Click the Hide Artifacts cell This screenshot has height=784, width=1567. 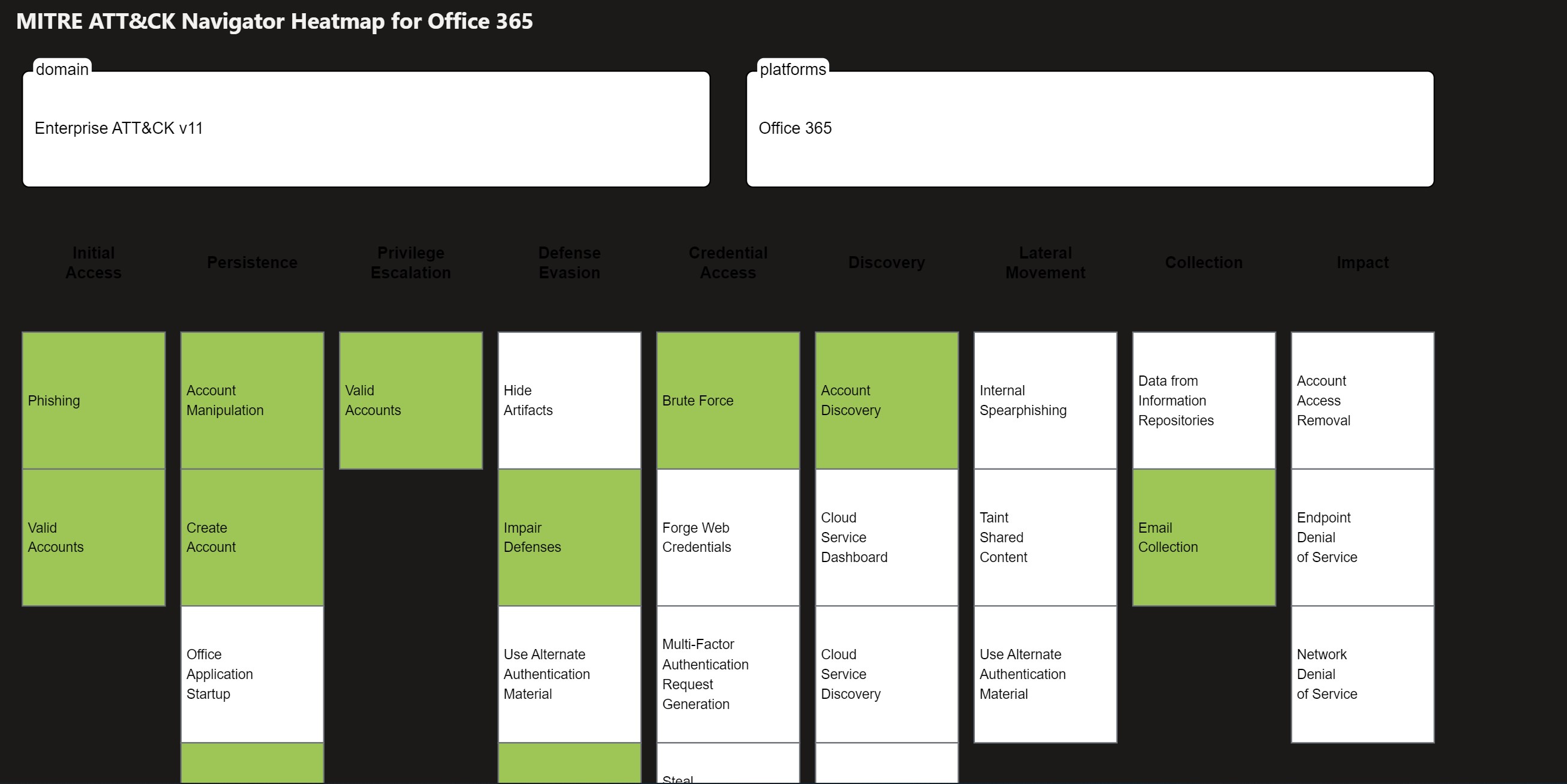point(569,400)
